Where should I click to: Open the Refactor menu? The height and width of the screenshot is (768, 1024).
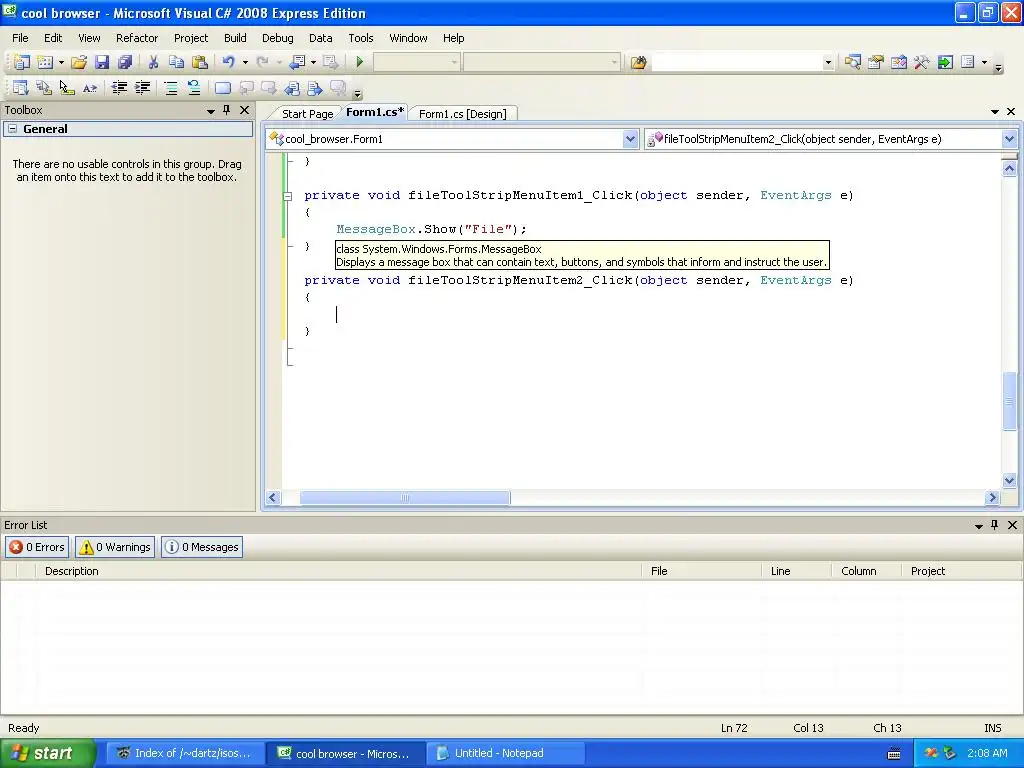(137, 38)
